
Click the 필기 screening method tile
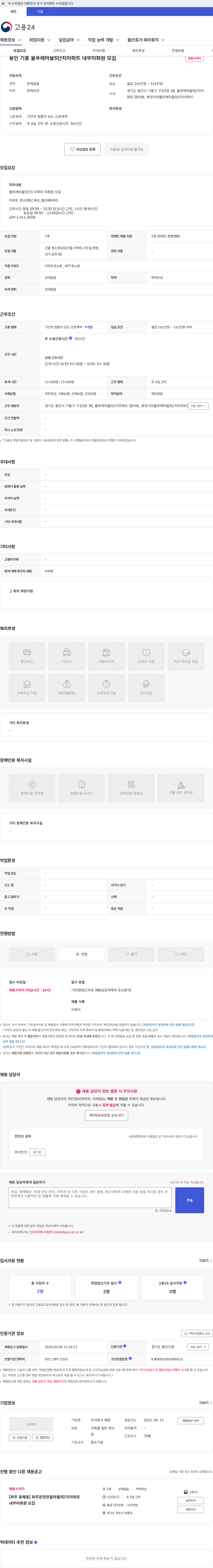[131, 954]
